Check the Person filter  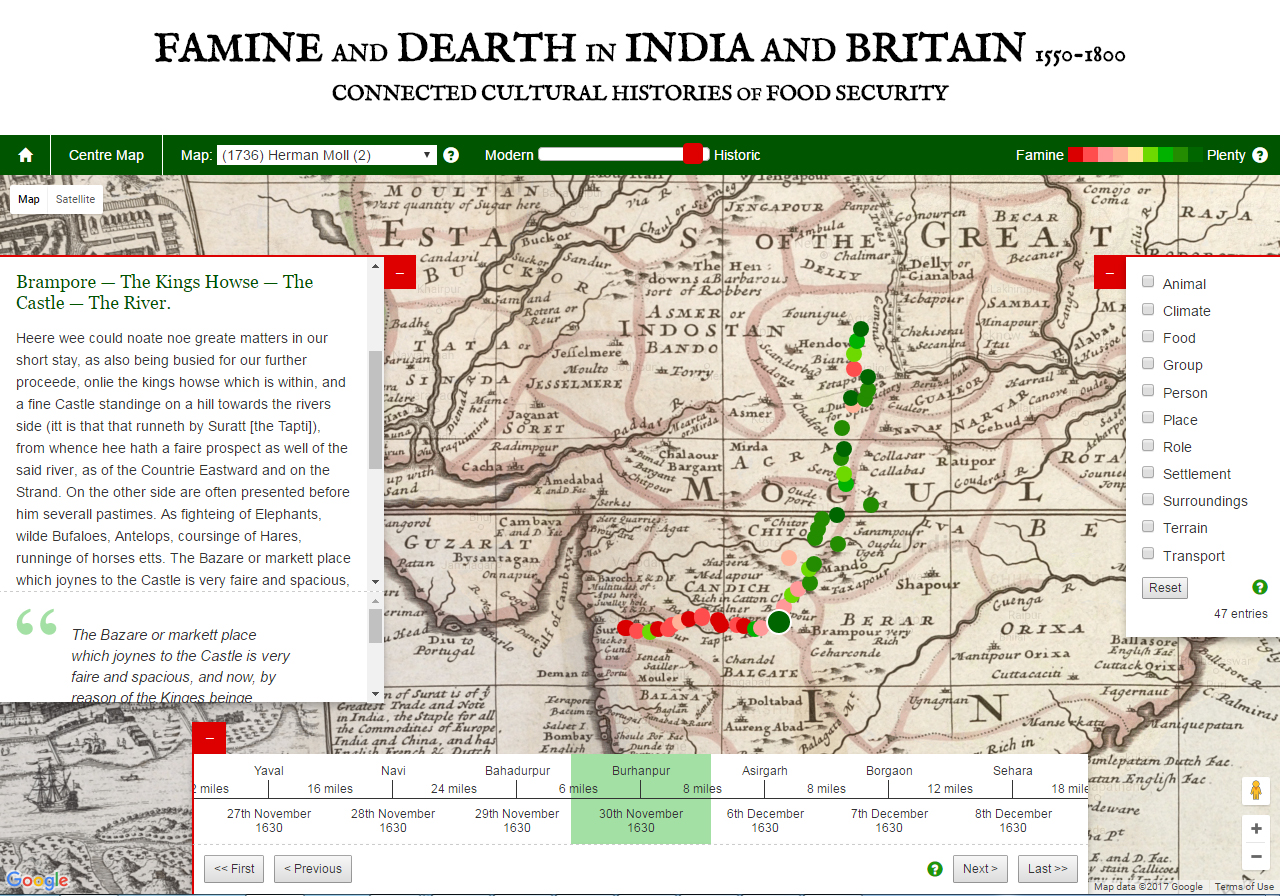point(1148,392)
